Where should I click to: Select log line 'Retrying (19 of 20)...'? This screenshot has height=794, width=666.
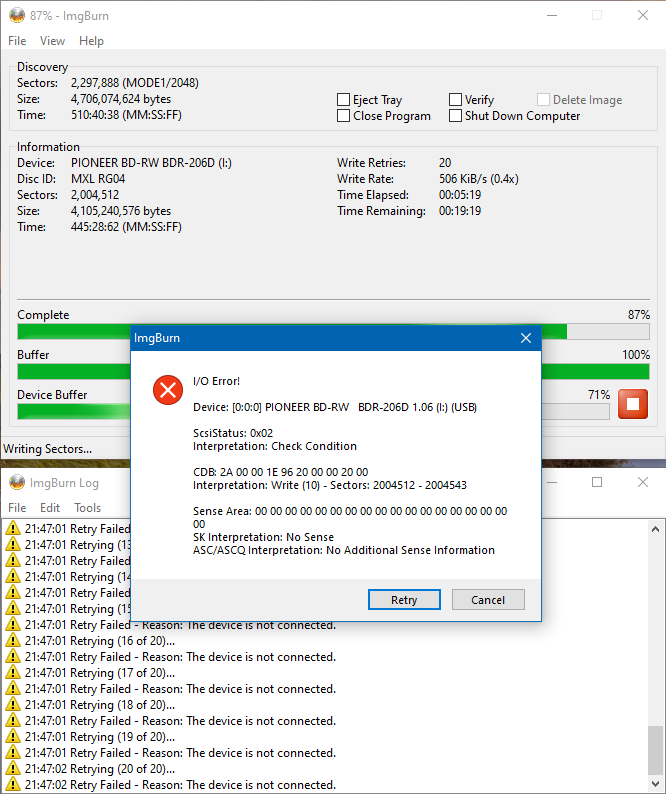100,737
